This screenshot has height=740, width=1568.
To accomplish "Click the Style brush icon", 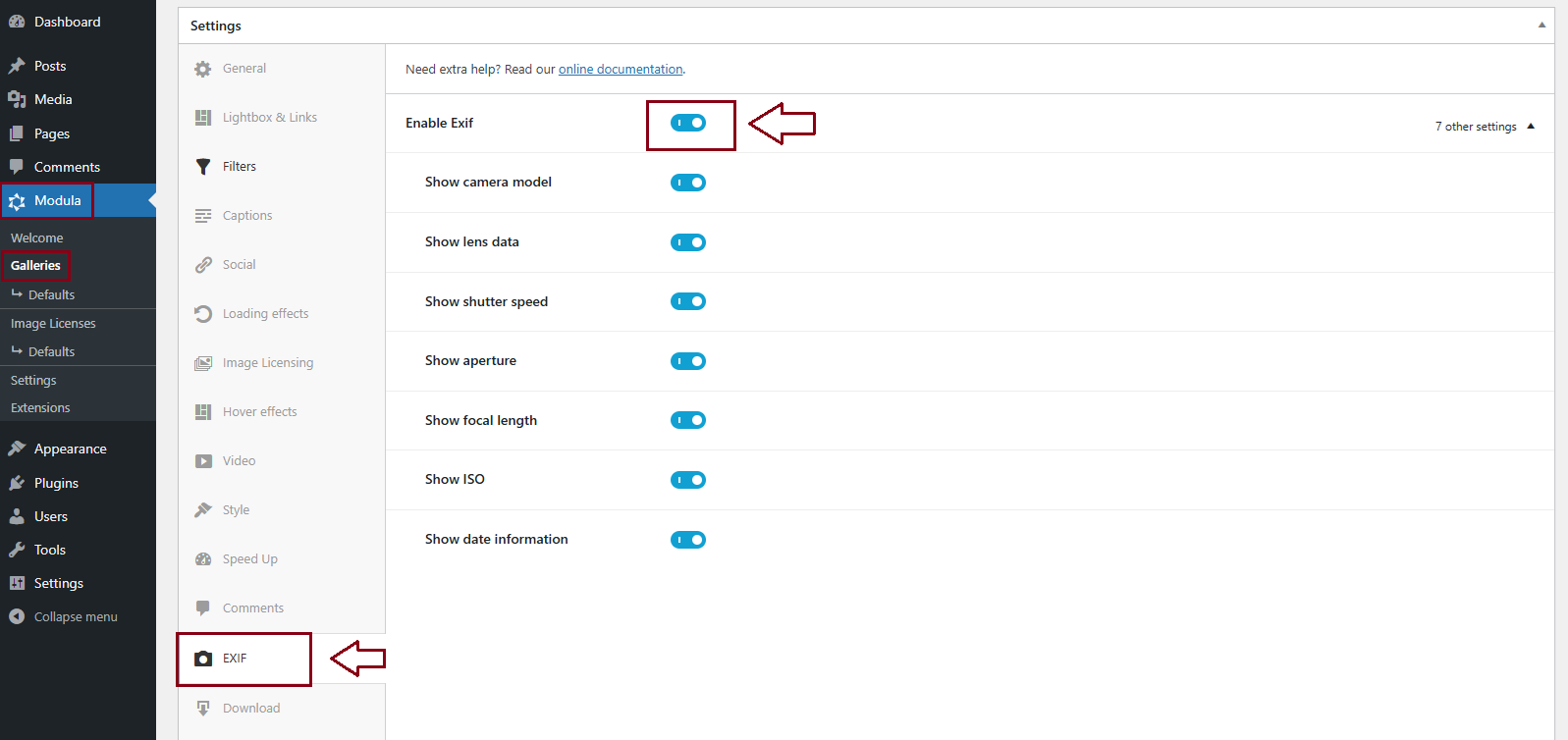I will pos(203,510).
